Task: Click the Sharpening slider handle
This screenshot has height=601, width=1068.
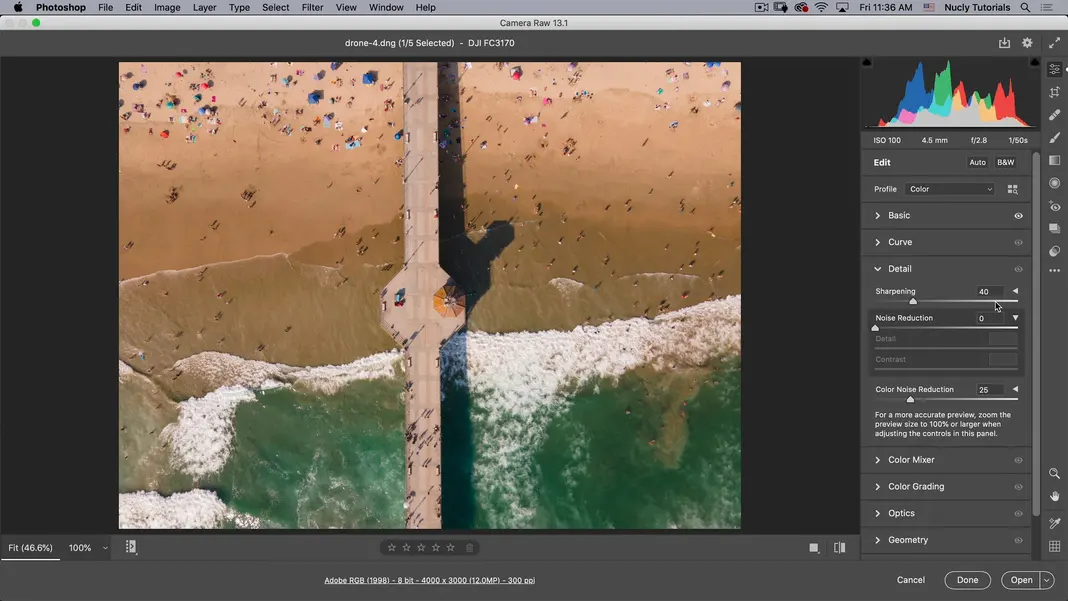Action: click(x=913, y=301)
